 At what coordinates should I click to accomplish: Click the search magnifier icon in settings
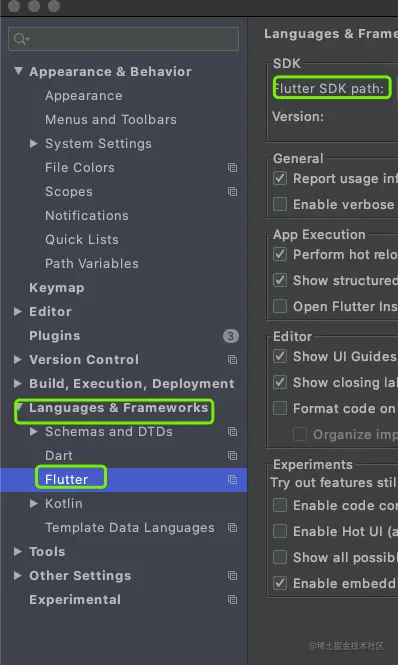(20, 39)
